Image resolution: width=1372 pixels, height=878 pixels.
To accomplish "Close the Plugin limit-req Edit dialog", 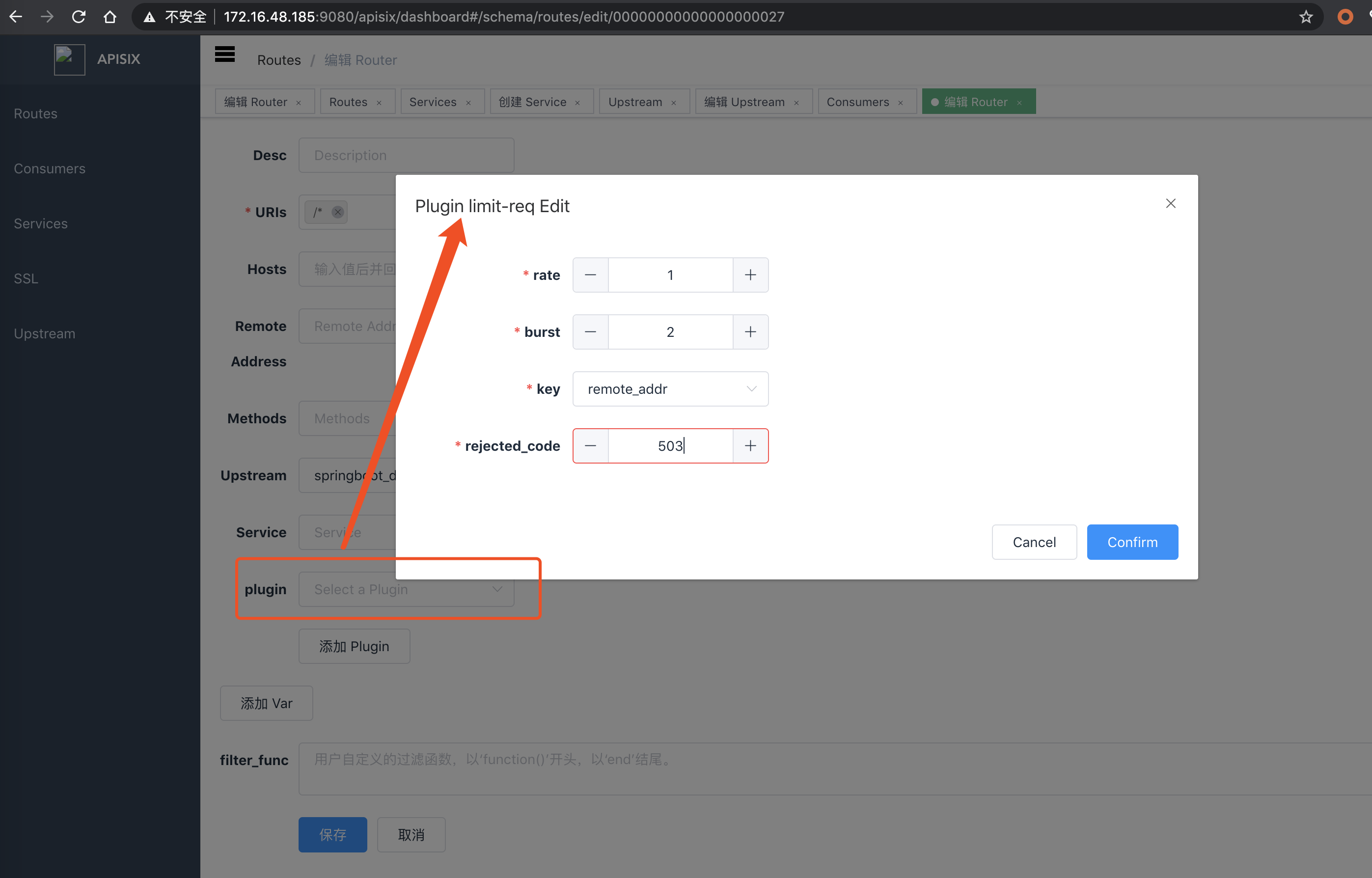I will 1170,203.
